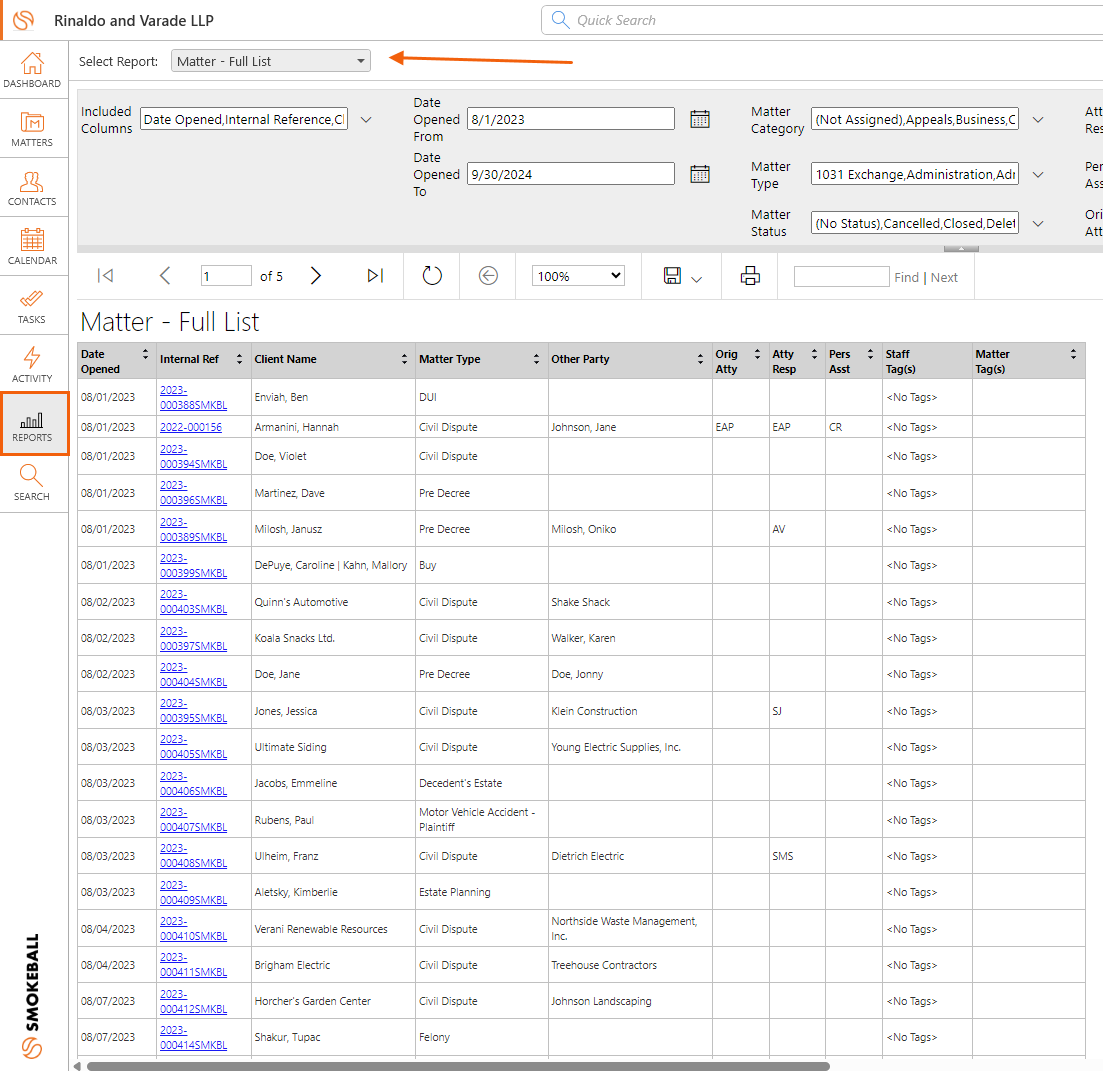The image size is (1103, 1071).
Task: Open the zoom level dropdown
Action: click(x=578, y=276)
